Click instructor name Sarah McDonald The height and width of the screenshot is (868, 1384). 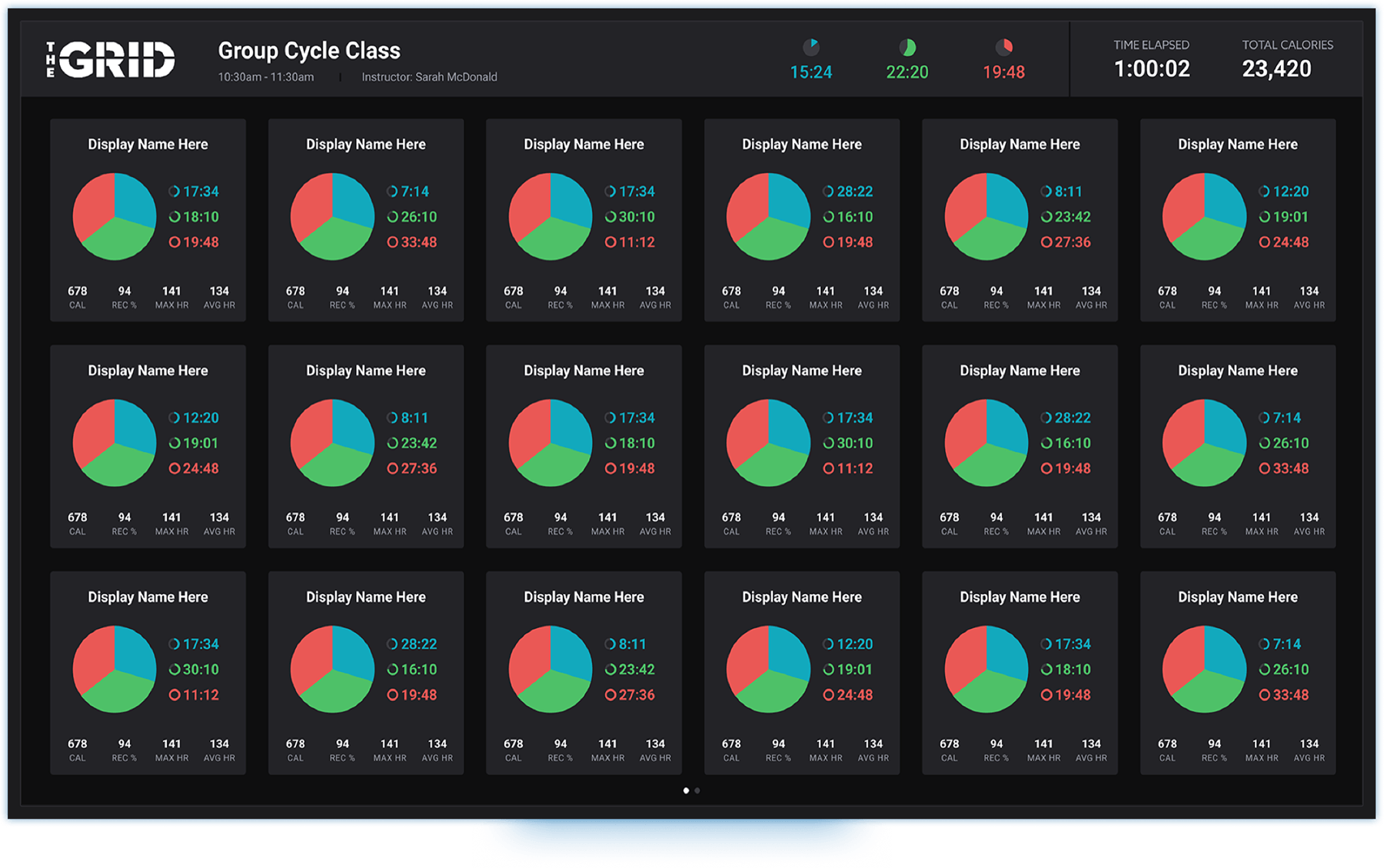click(429, 77)
